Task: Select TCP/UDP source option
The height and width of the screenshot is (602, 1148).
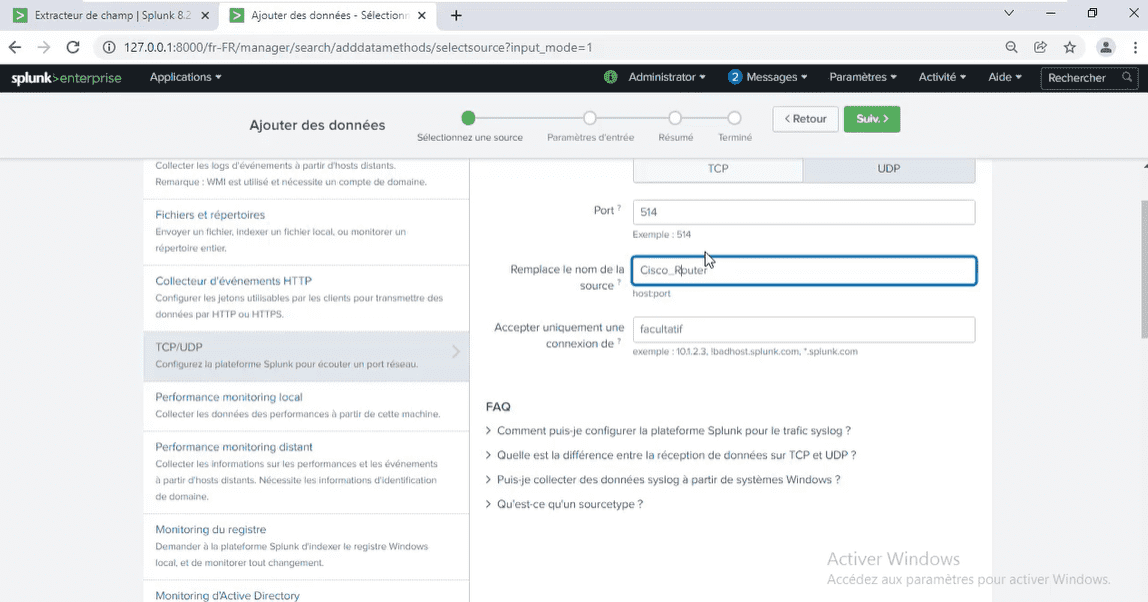Action: (306, 355)
